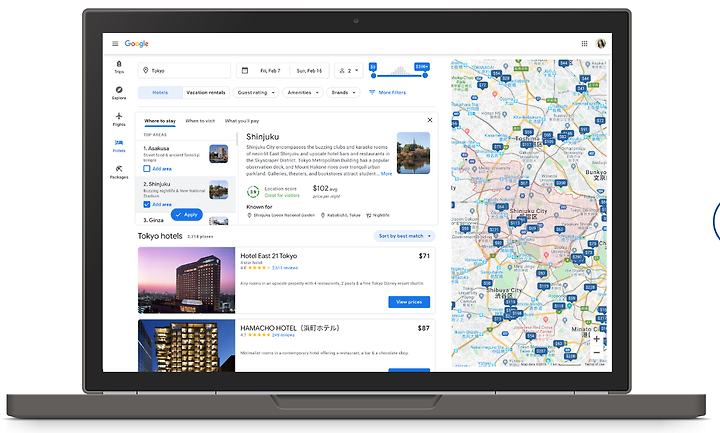The height and width of the screenshot is (433, 720).
Task: Expand the Brands filter
Action: pos(343,92)
